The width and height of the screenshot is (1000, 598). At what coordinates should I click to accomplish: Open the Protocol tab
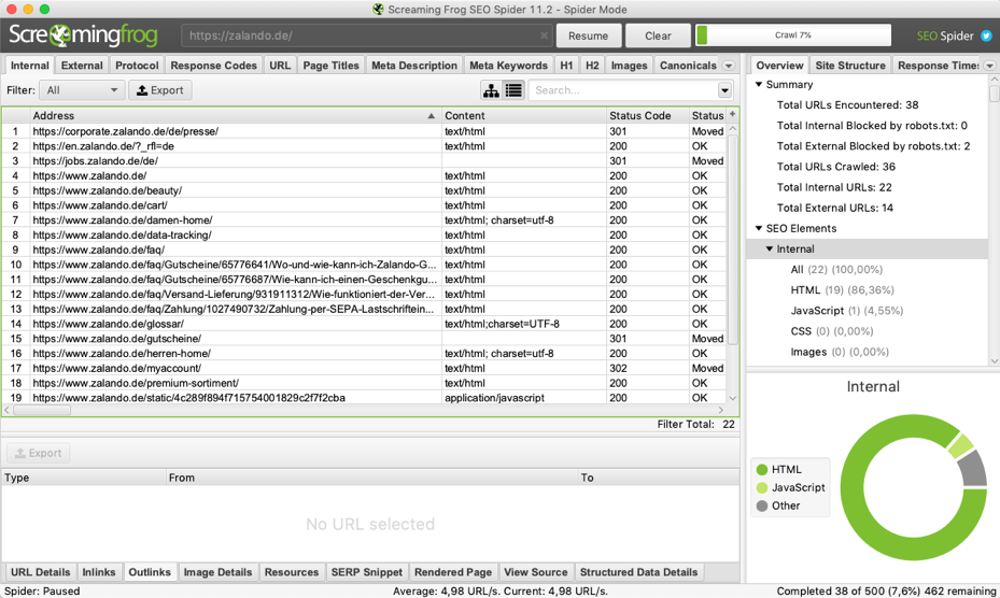click(x=136, y=66)
